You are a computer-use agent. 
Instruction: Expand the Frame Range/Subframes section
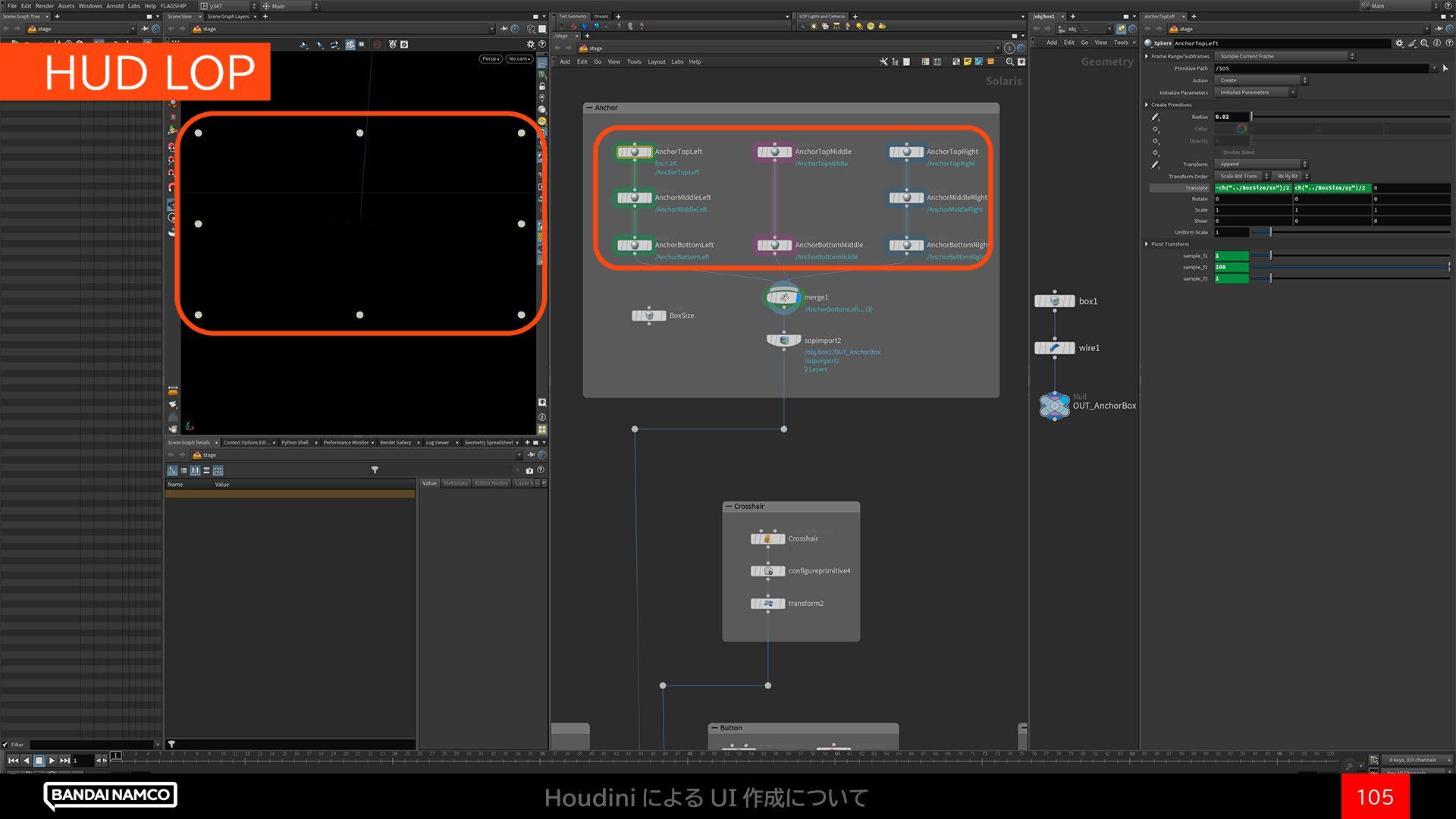pos(1147,56)
